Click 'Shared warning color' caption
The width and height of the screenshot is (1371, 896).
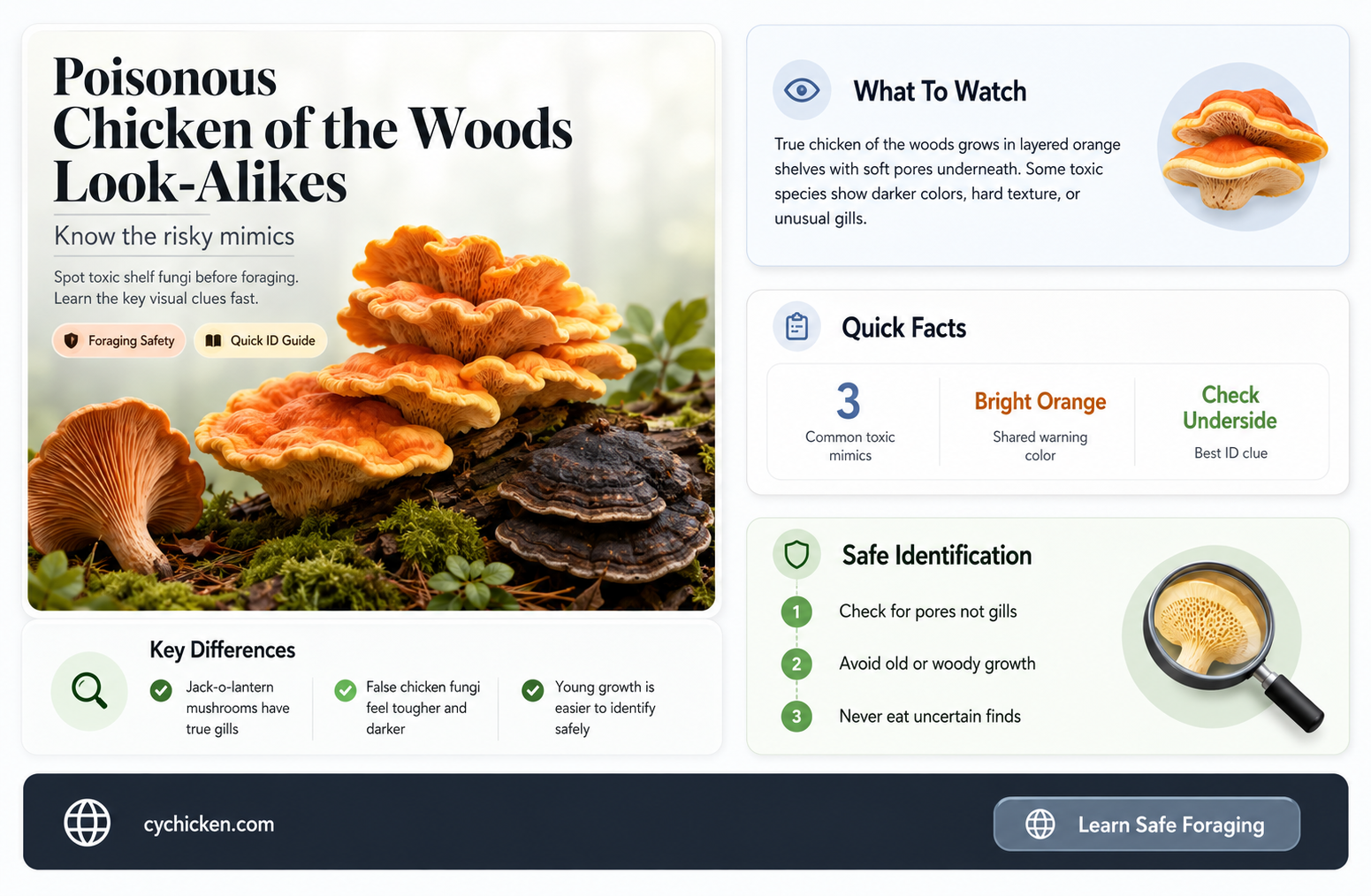(x=1040, y=446)
